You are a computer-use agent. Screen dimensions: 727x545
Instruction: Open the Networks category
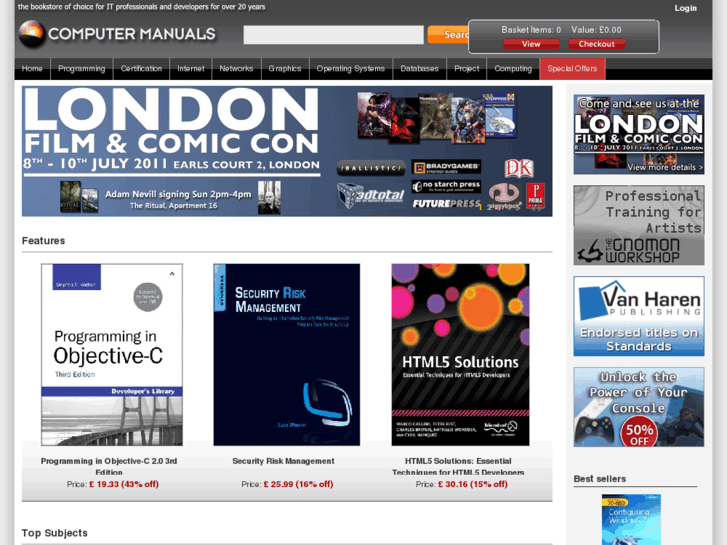pyautogui.click(x=236, y=69)
